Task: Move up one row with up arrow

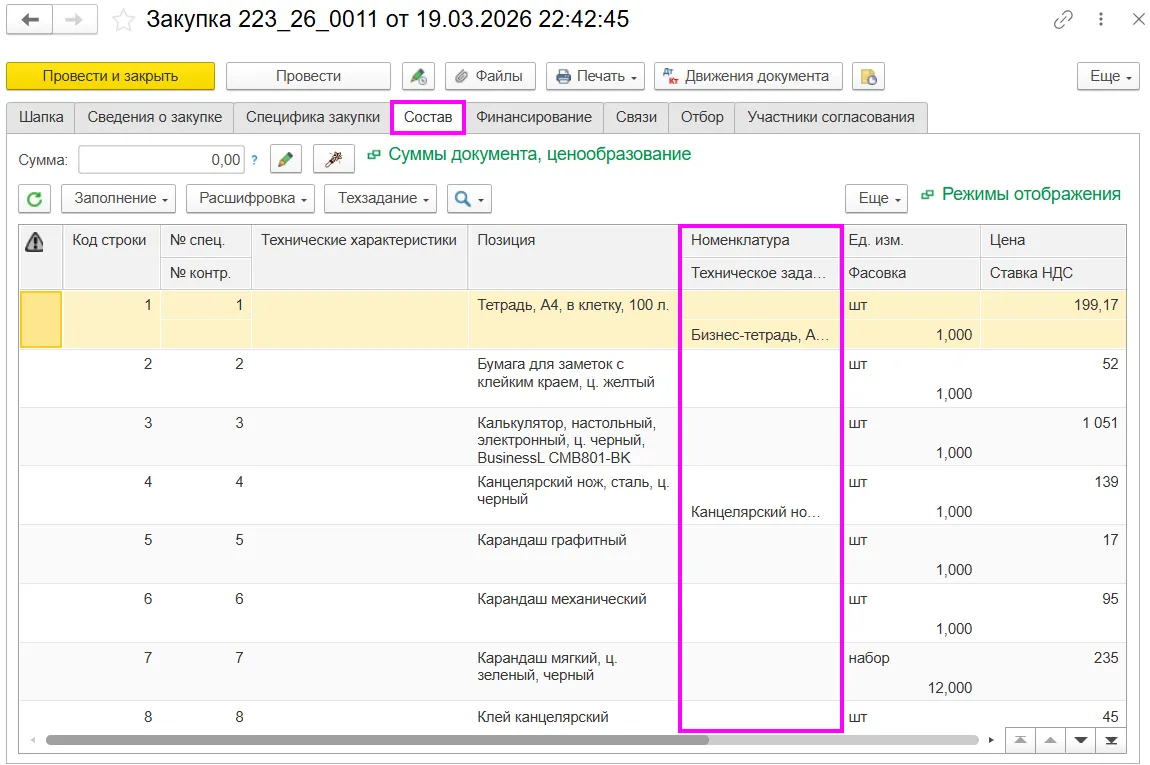Action: 1050,740
